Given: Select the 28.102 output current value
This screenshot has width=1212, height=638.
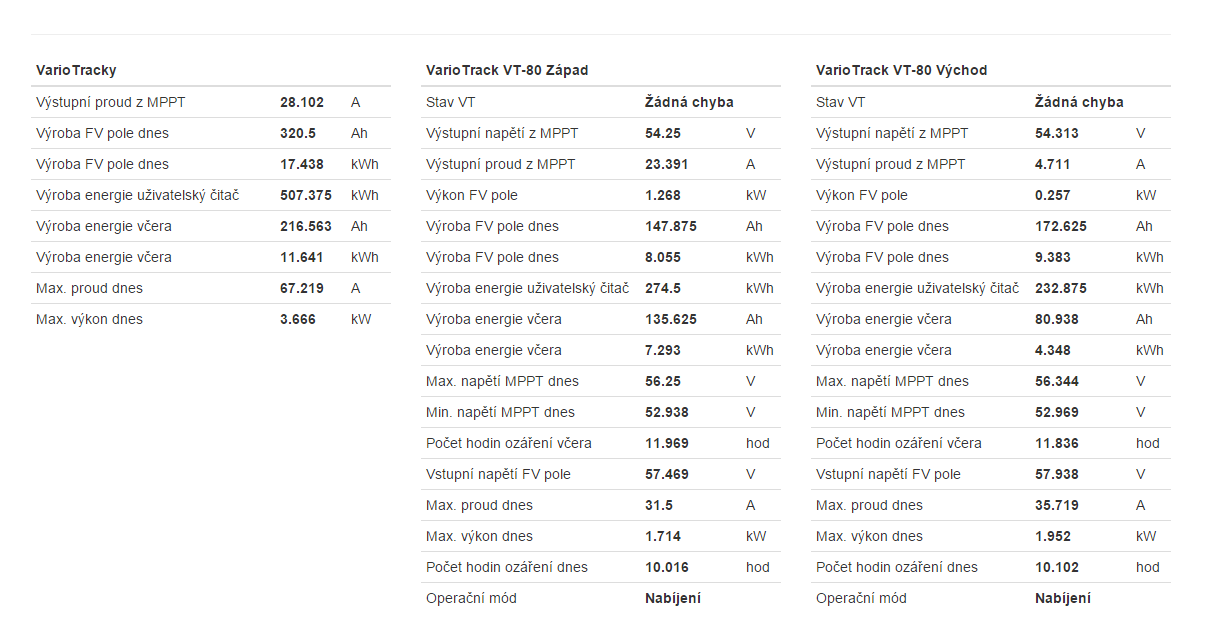Looking at the screenshot, I should pos(302,102).
